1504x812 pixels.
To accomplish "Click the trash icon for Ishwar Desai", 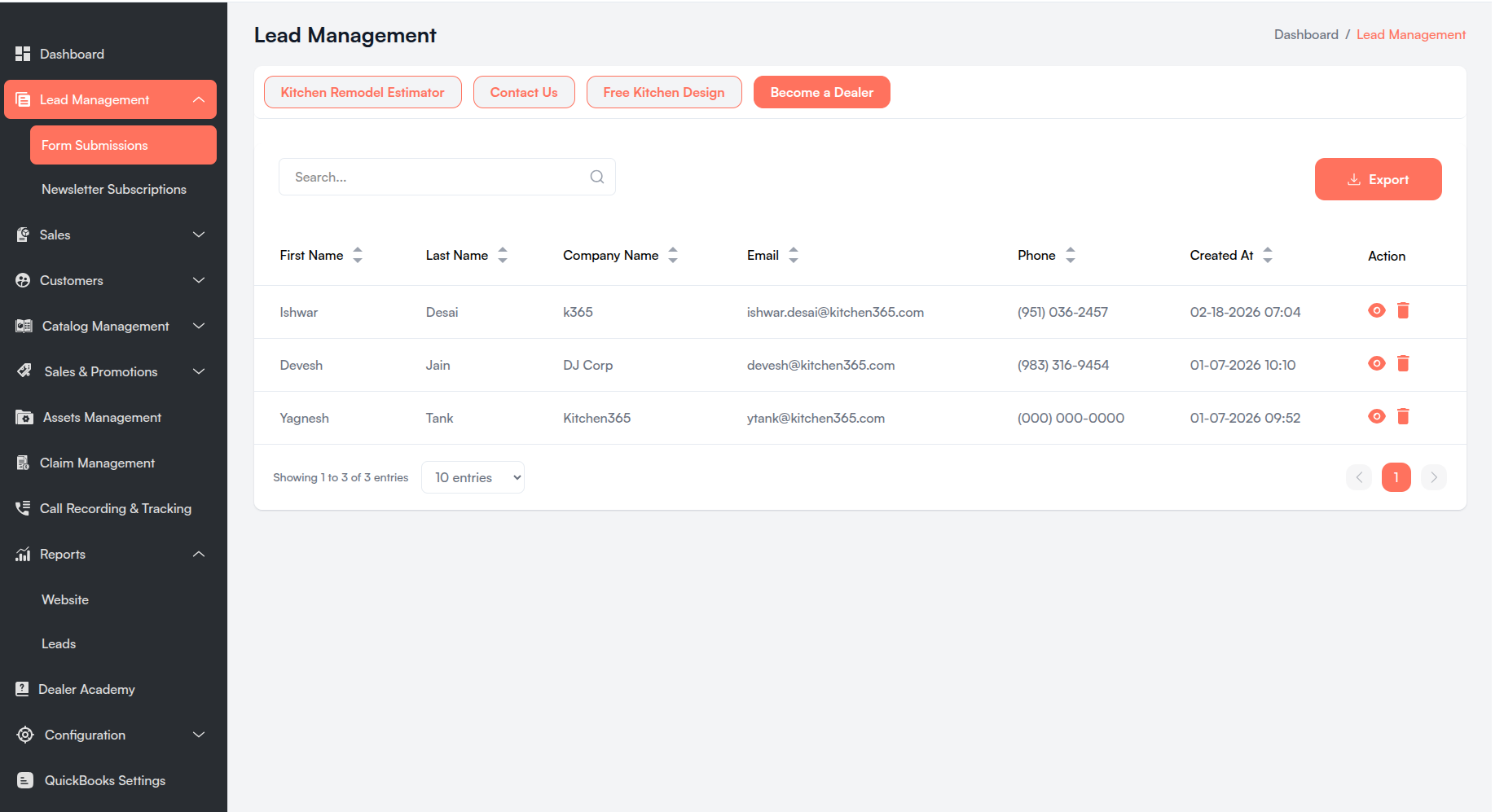I will point(1403,310).
